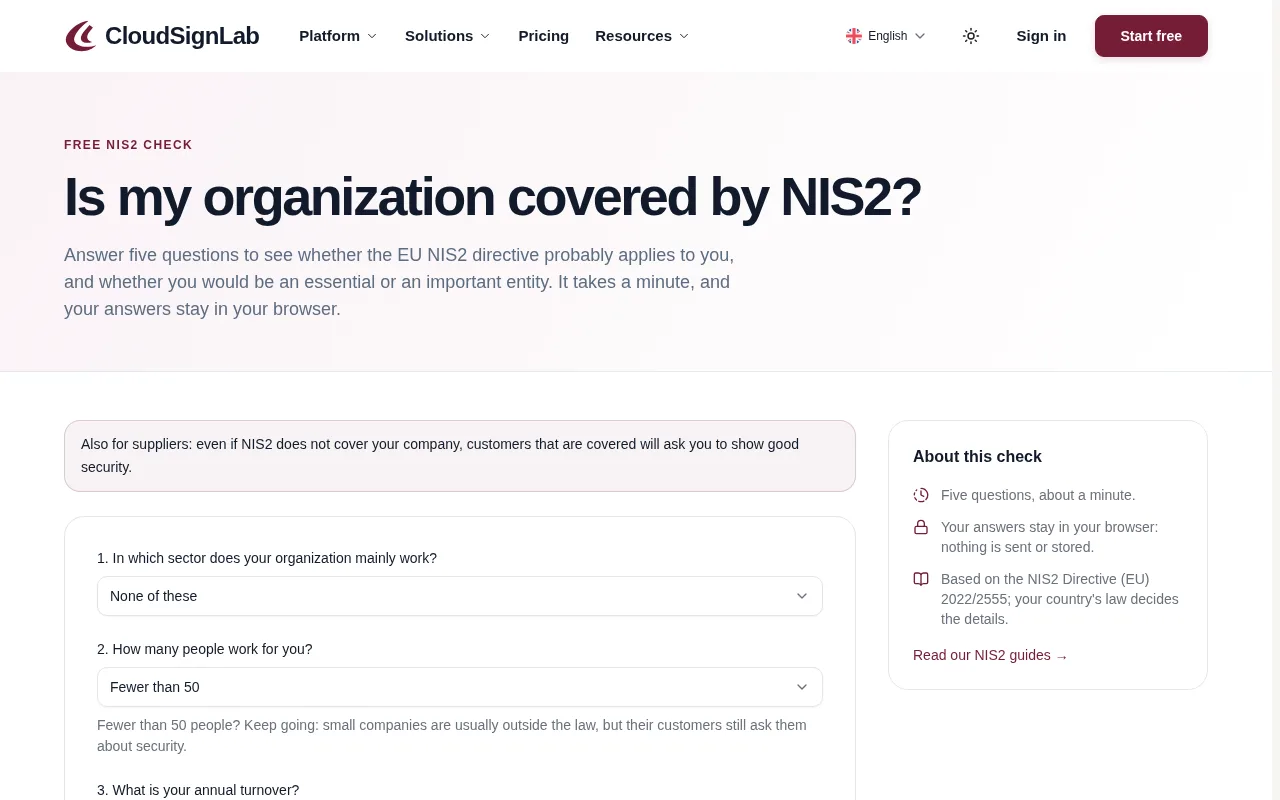1280x800 pixels.
Task: Click the CloudSignLab brand name
Action: (182, 36)
